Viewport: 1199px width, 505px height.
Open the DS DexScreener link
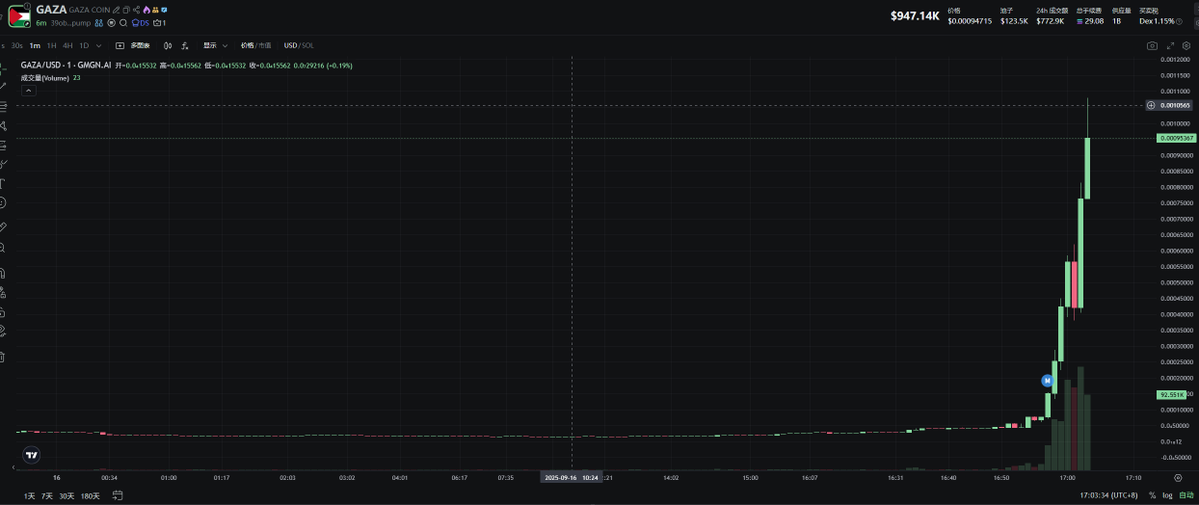click(x=140, y=23)
